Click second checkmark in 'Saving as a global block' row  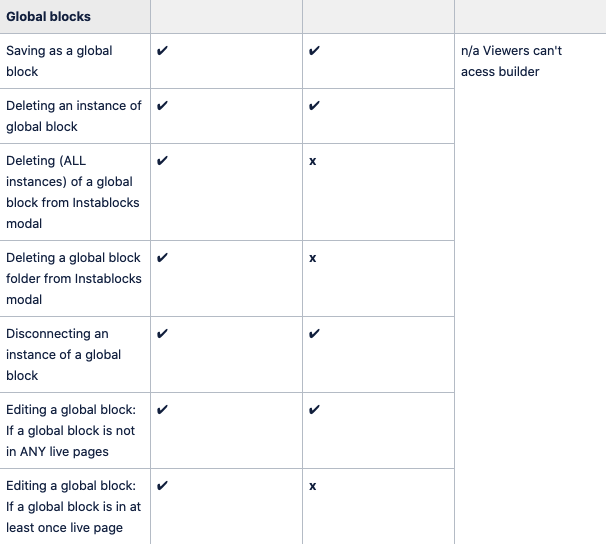click(x=314, y=51)
